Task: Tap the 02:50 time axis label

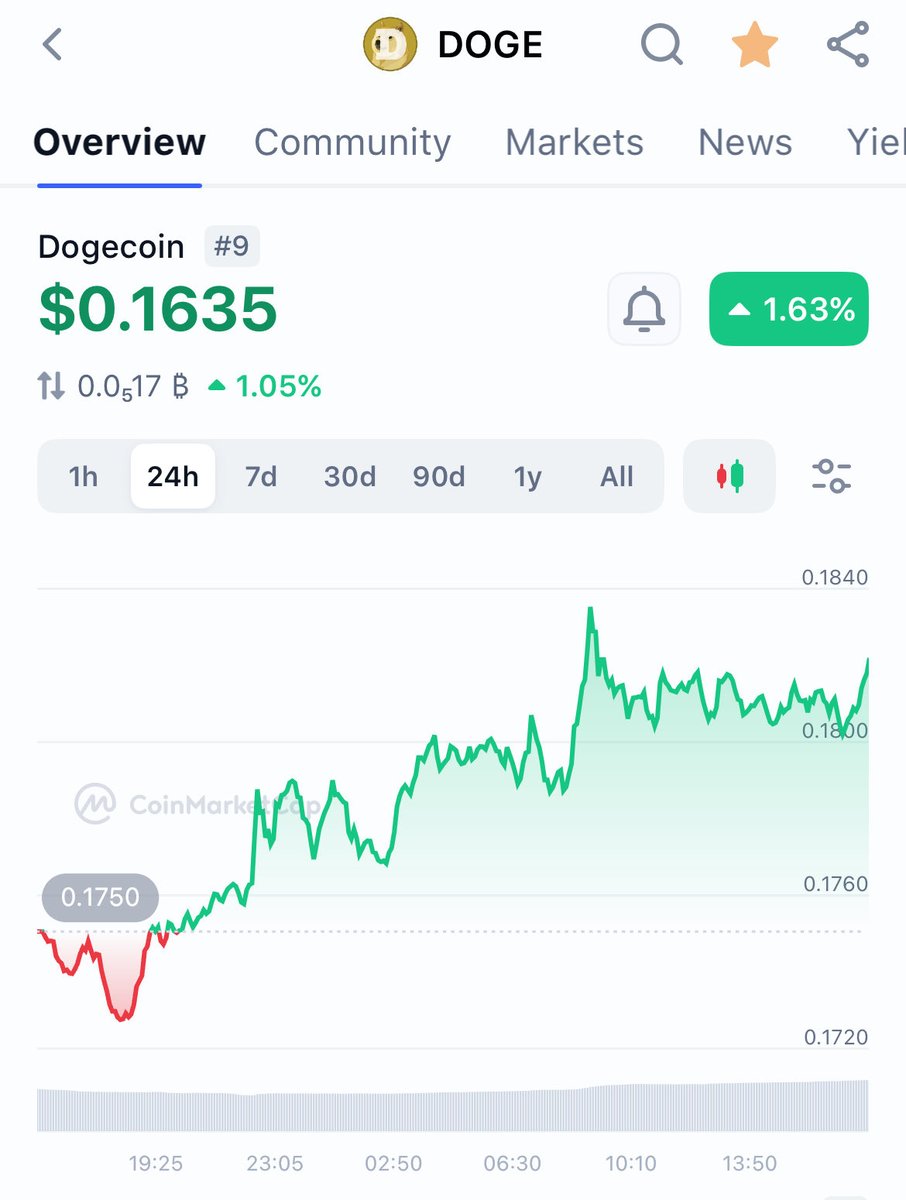Action: tap(393, 1164)
